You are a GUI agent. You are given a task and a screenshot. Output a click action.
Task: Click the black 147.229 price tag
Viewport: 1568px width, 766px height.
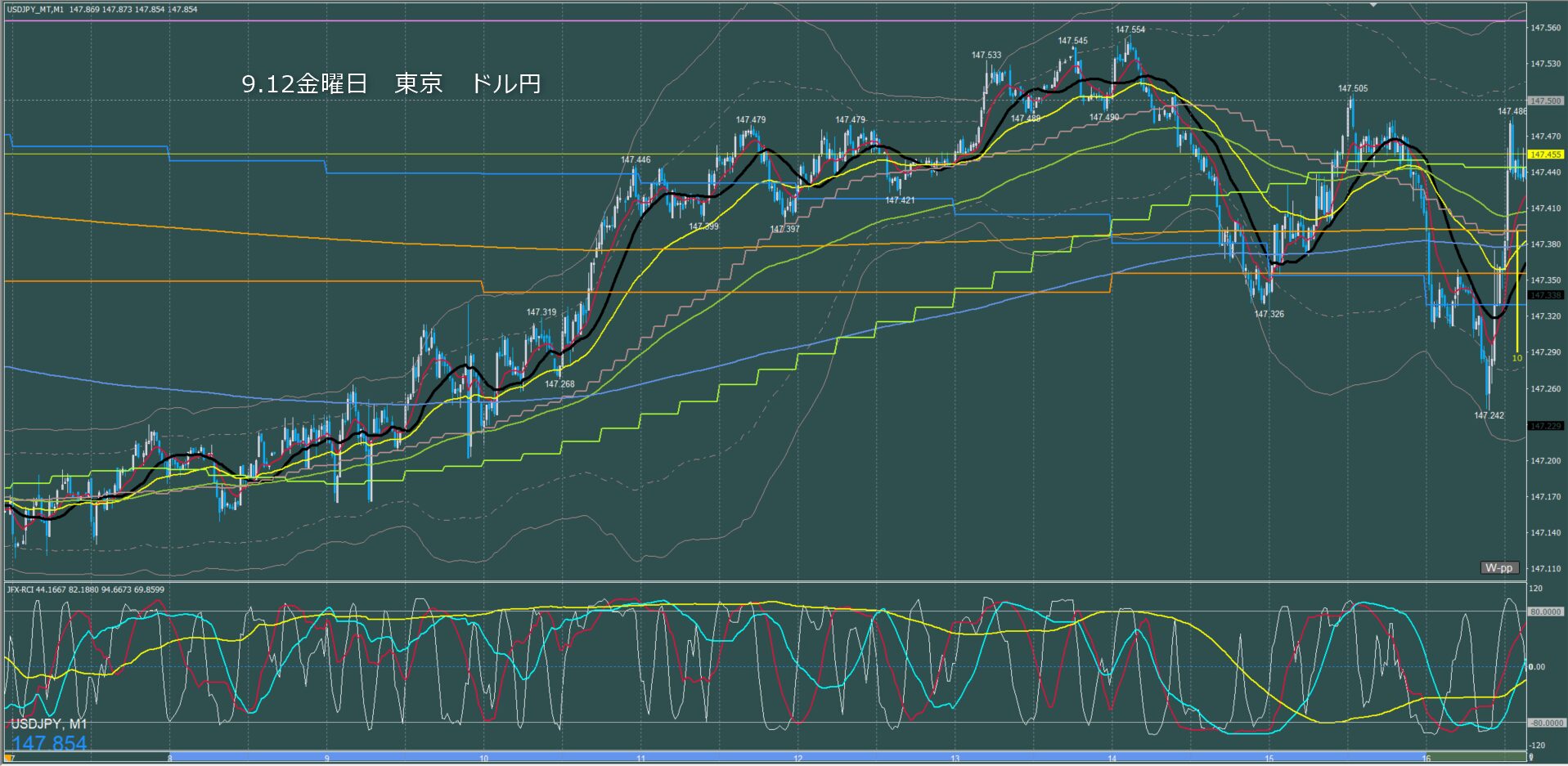pyautogui.click(x=1545, y=426)
